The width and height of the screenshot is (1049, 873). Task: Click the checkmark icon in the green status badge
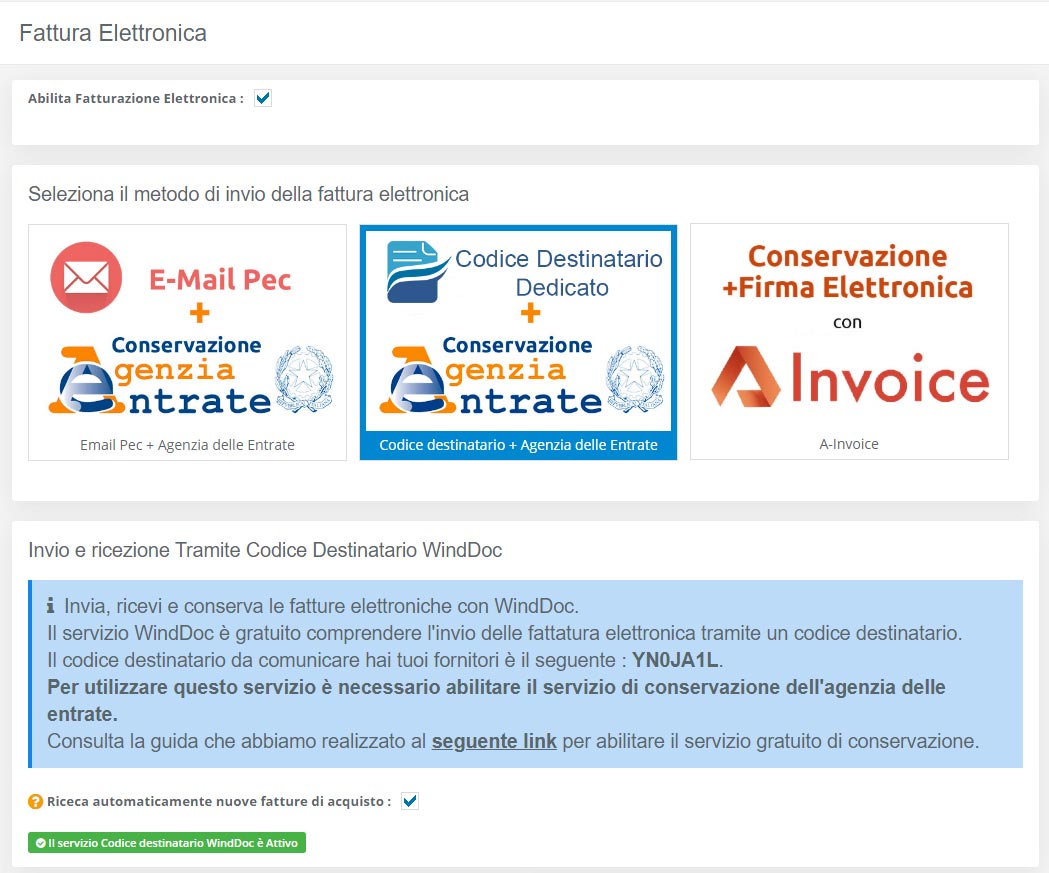[40, 843]
